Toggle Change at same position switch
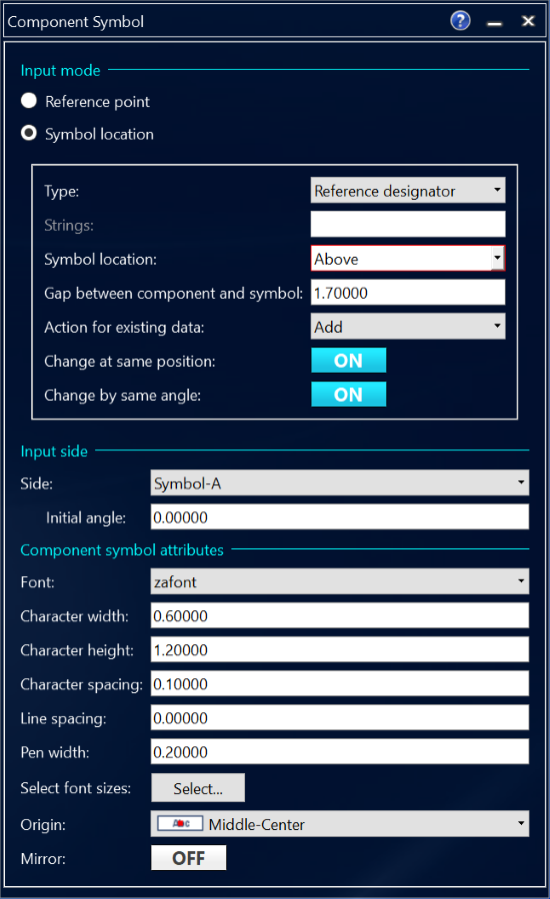This screenshot has height=899, width=550. pos(348,361)
